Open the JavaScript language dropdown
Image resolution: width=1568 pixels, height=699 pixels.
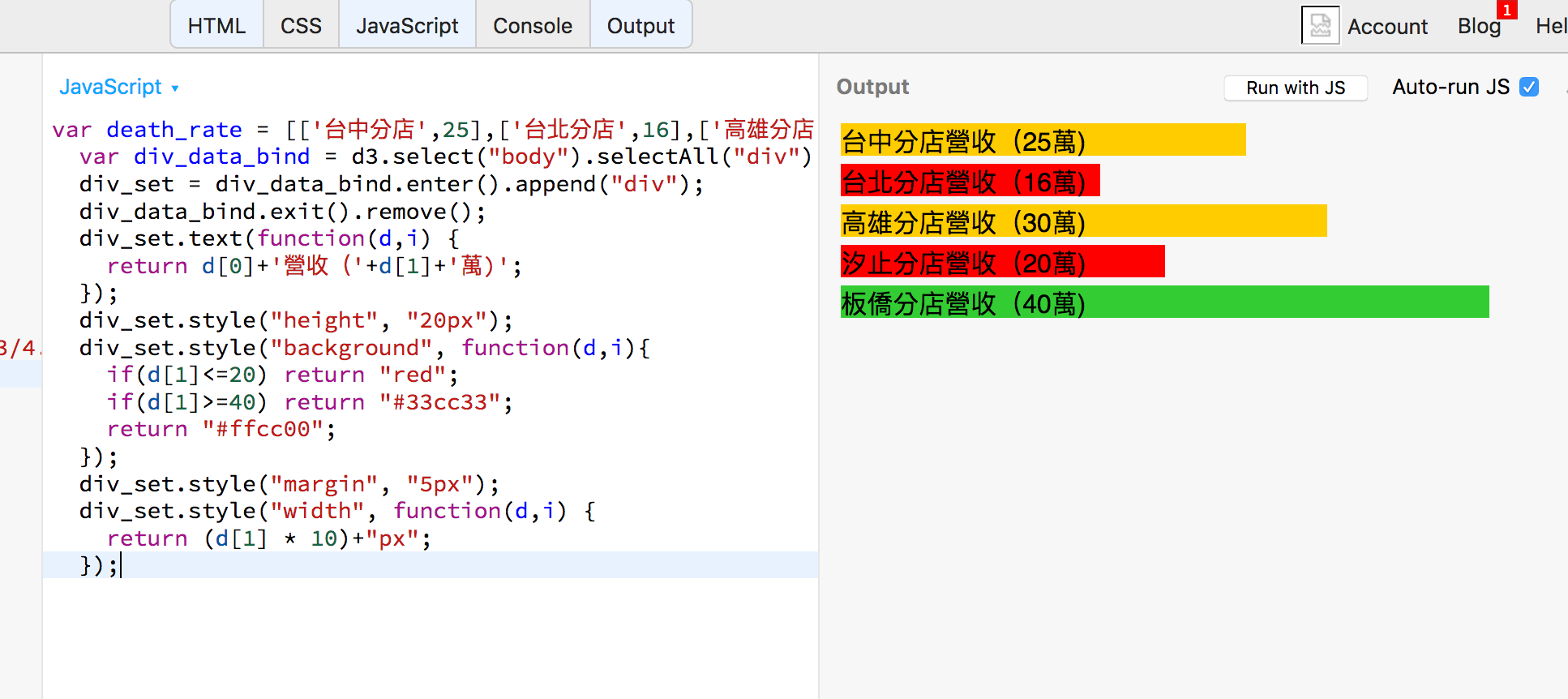pyautogui.click(x=118, y=87)
